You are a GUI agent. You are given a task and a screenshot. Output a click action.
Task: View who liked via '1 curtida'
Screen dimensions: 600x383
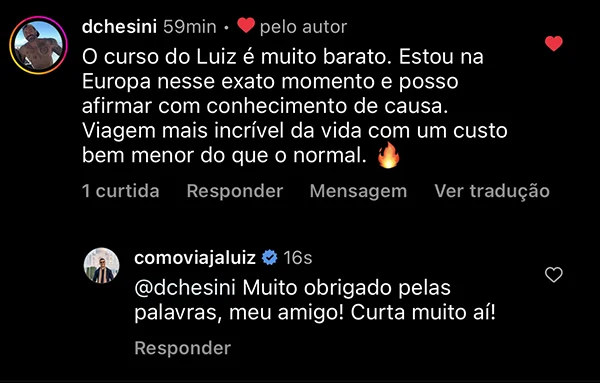pos(121,191)
